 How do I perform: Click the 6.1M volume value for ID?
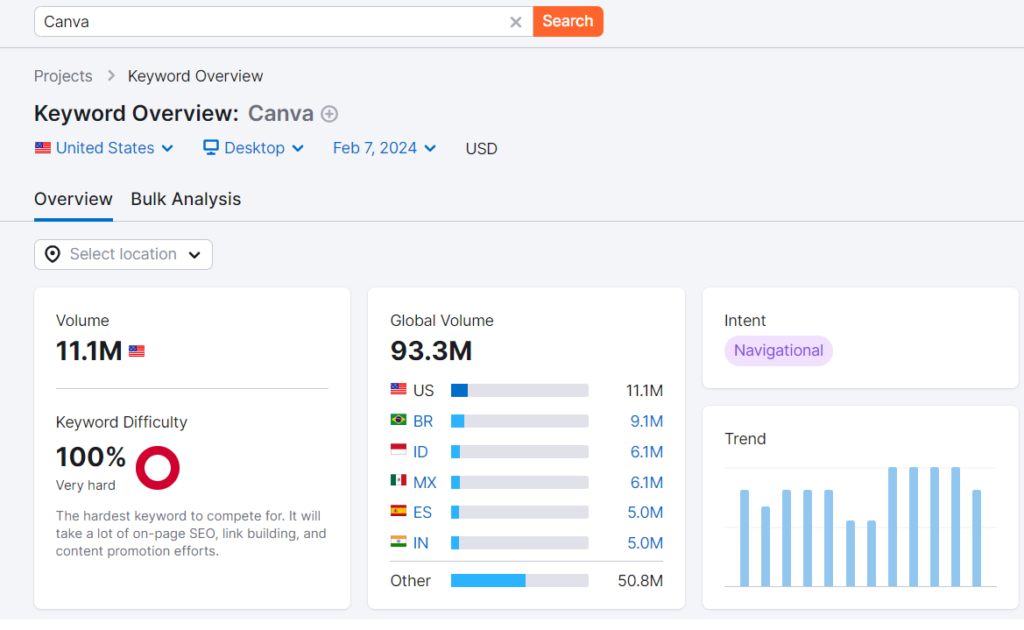click(647, 452)
